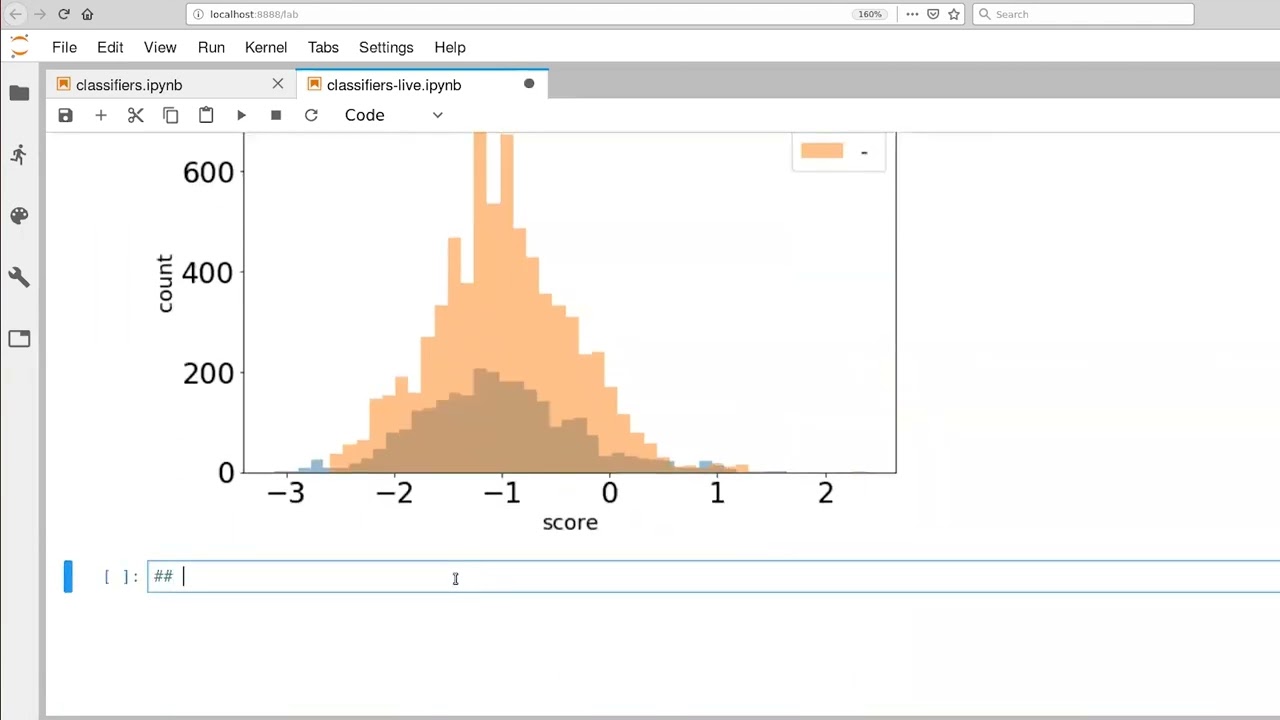Insert a new cell below with plus icon

[x=100, y=115]
